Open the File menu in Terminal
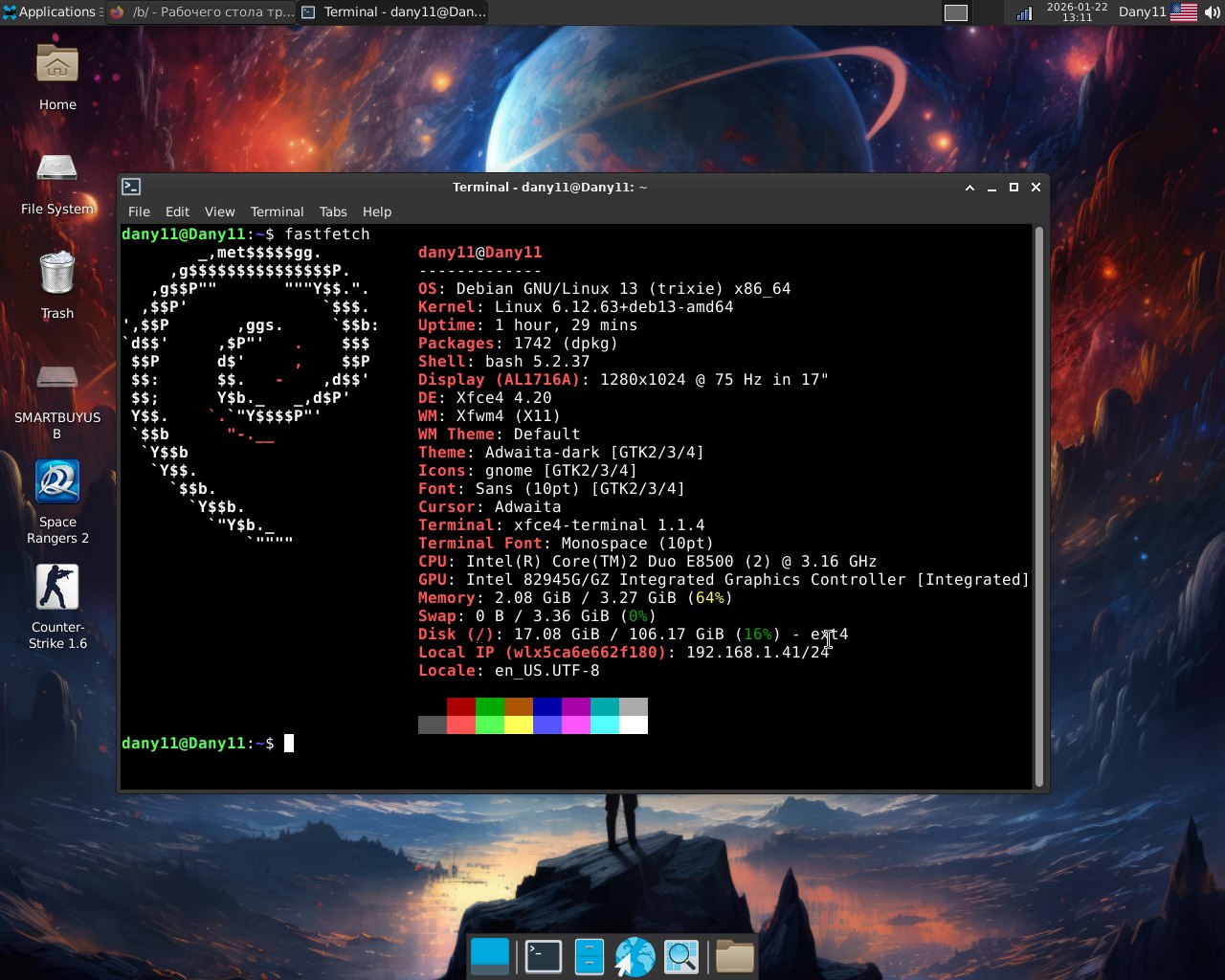 click(139, 212)
